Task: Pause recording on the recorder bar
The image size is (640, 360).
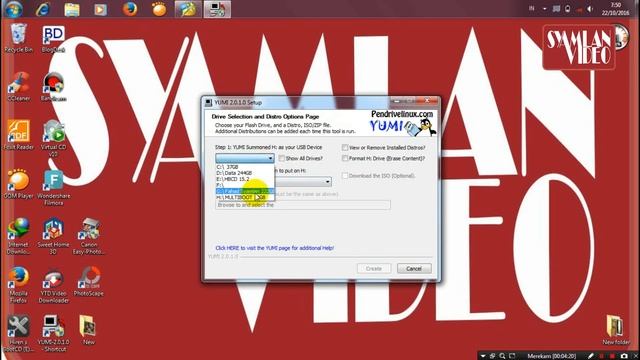Action: coord(602,356)
